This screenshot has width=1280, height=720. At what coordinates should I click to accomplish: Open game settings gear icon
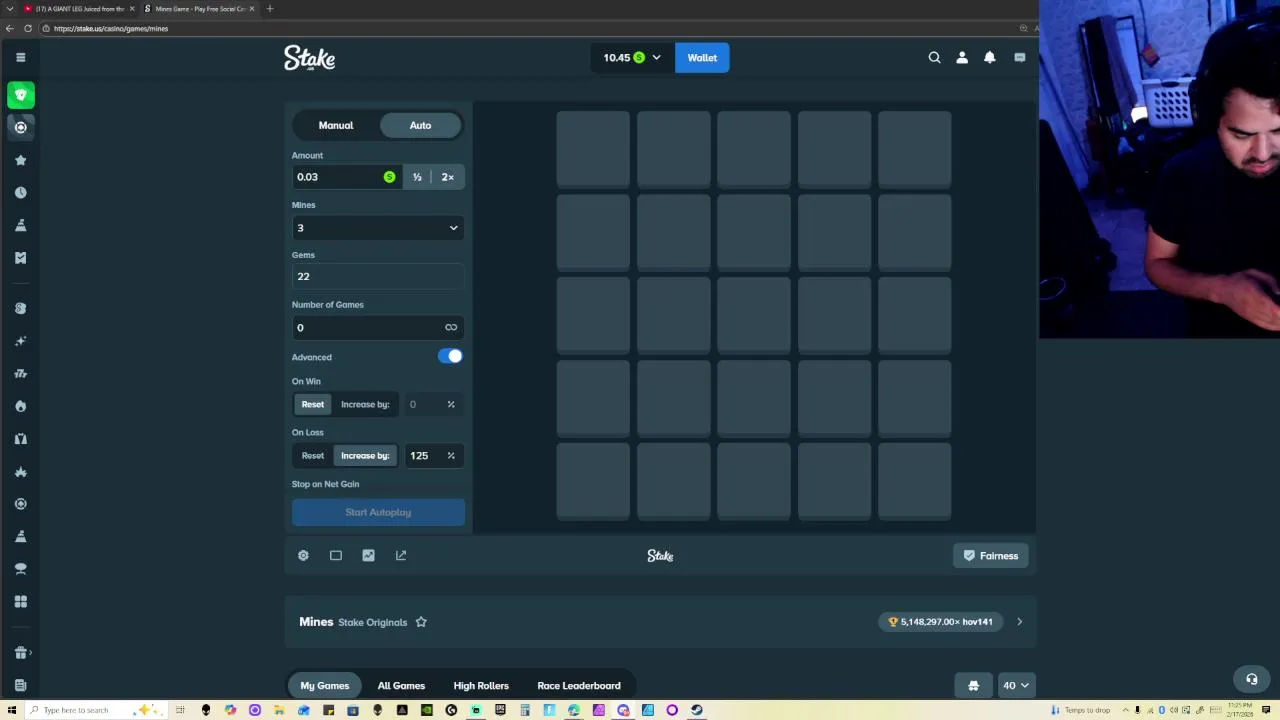(x=303, y=556)
